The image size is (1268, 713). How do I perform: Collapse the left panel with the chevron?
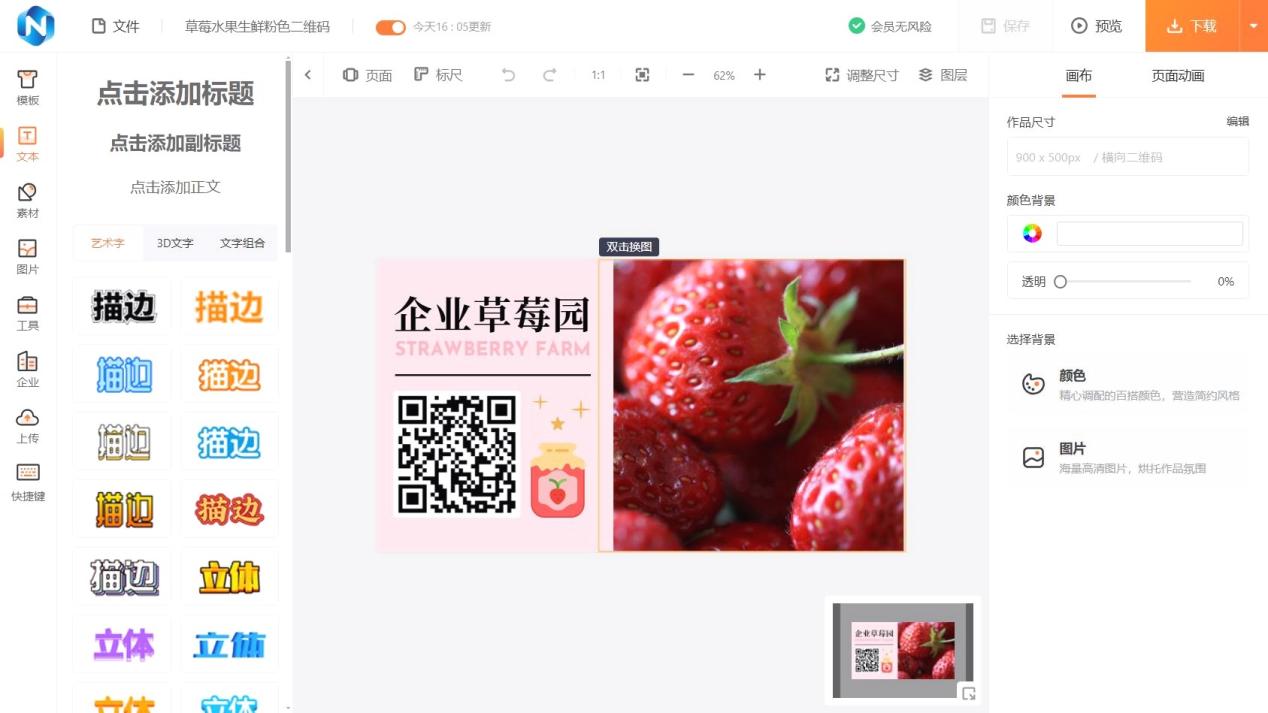click(x=308, y=74)
